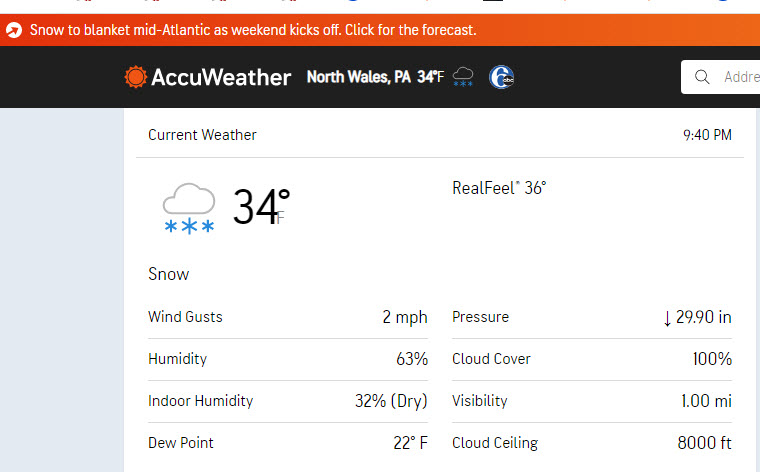This screenshot has width=760, height=472.
Task: Click the Current Weather card heading
Action: pyautogui.click(x=202, y=135)
